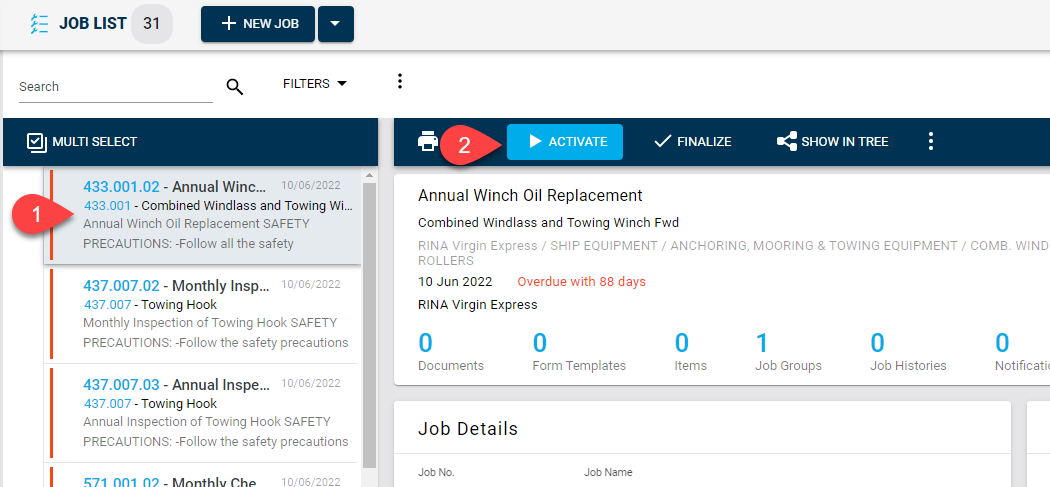
Task: Click the 31 job count badge
Action: coord(151,23)
